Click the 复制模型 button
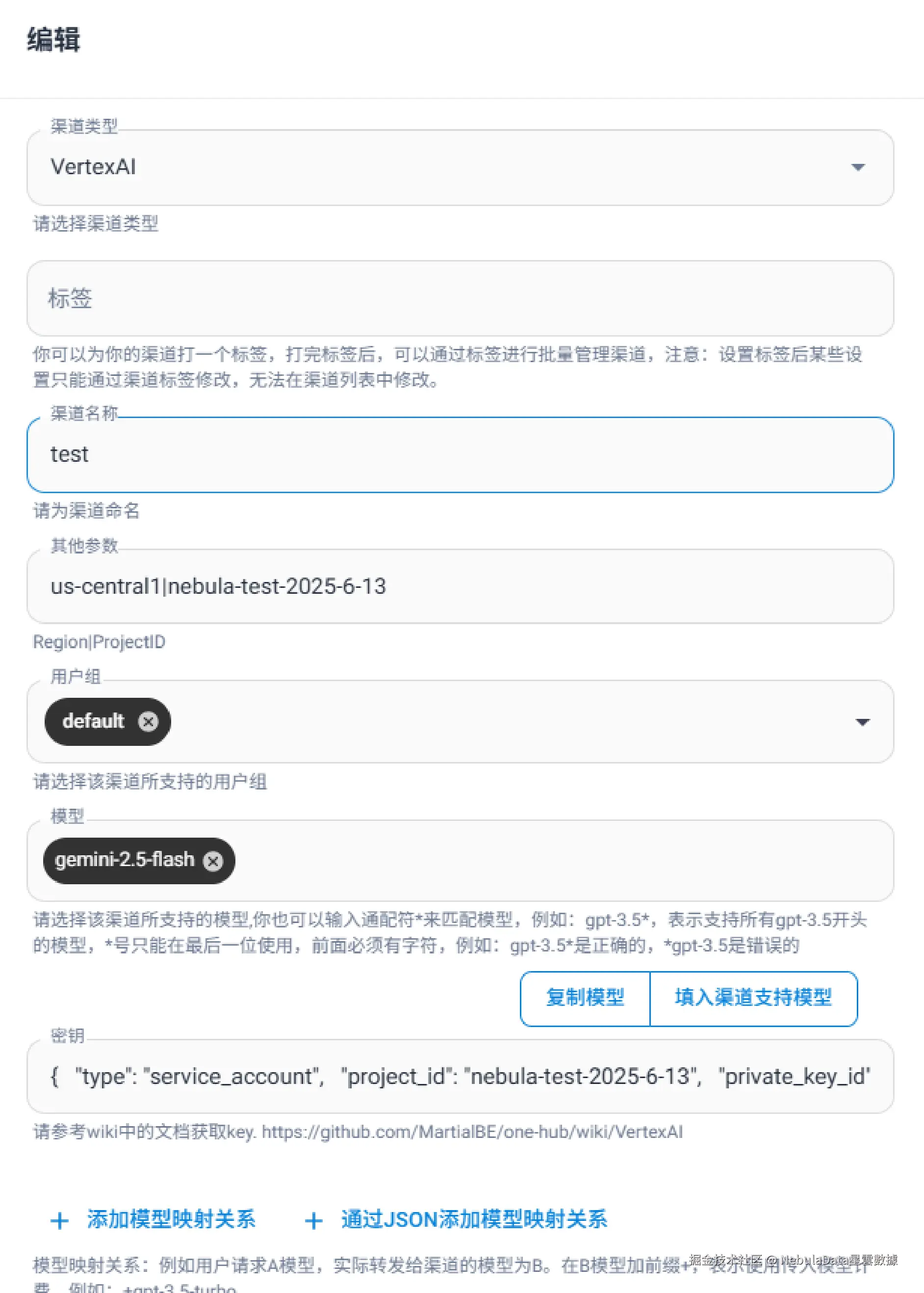 [585, 998]
